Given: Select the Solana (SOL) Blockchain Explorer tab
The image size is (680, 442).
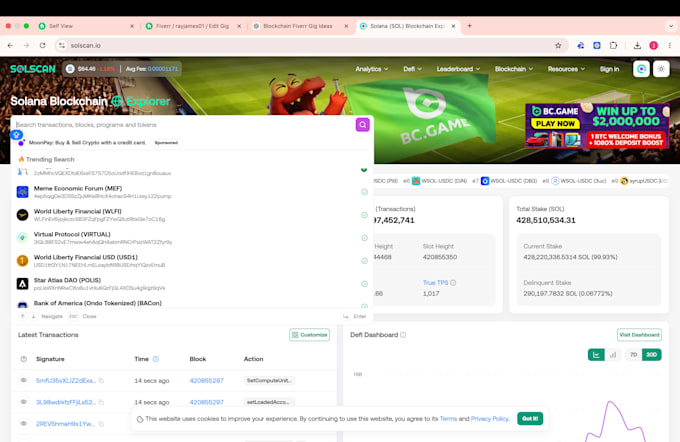Looking at the screenshot, I should tap(407, 26).
